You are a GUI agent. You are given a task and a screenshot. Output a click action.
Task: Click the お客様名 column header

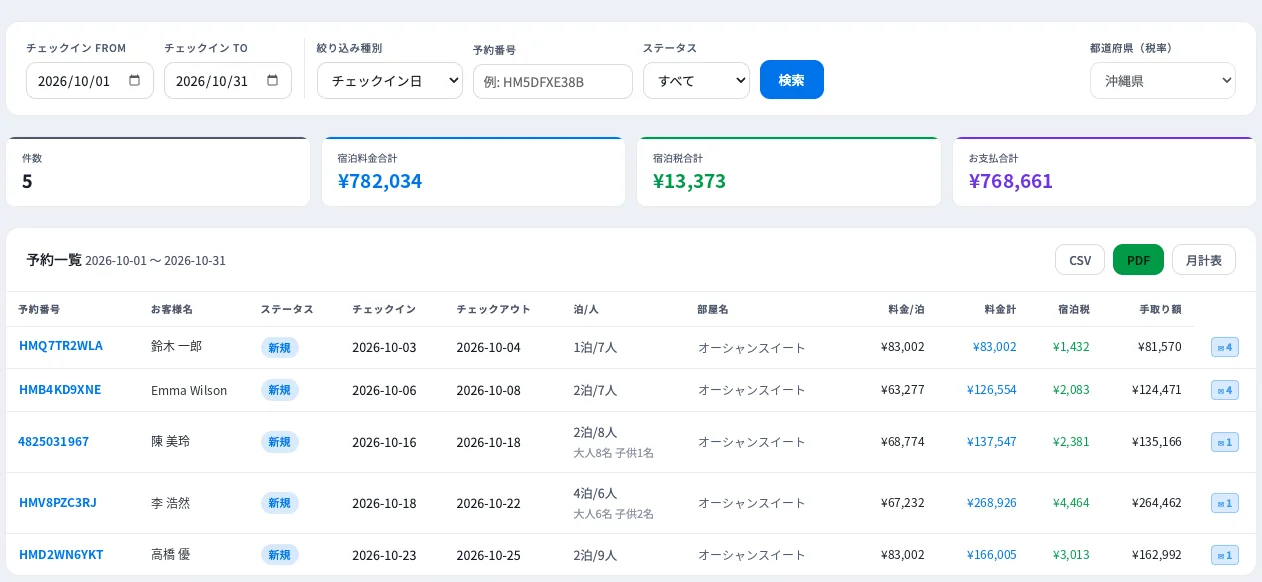pos(172,309)
